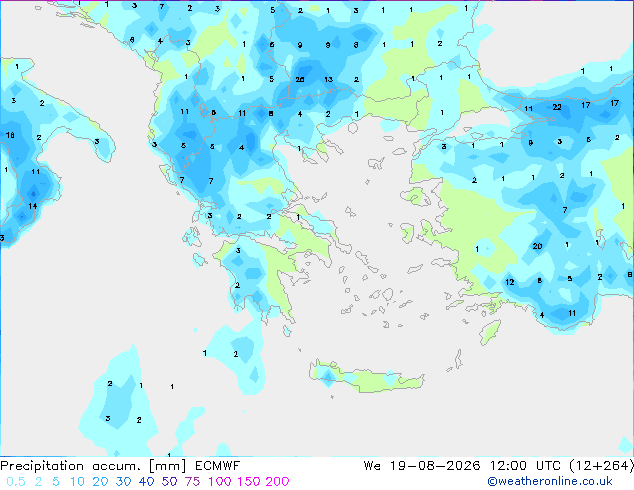Select the 150 mm legend value

[249, 482]
